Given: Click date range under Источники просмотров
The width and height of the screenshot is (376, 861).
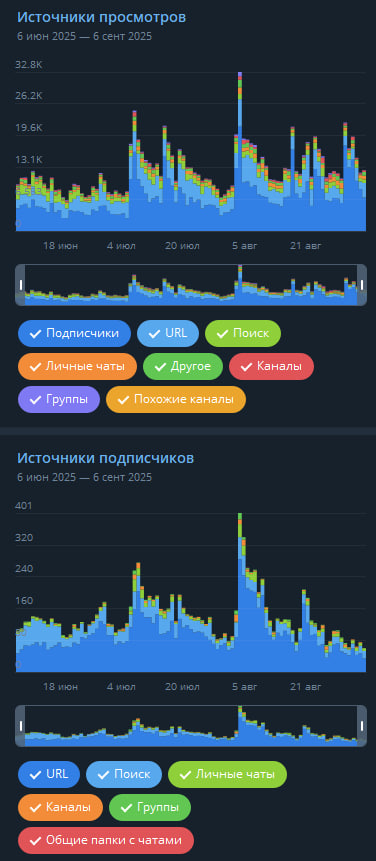Looking at the screenshot, I should click(x=85, y=37).
